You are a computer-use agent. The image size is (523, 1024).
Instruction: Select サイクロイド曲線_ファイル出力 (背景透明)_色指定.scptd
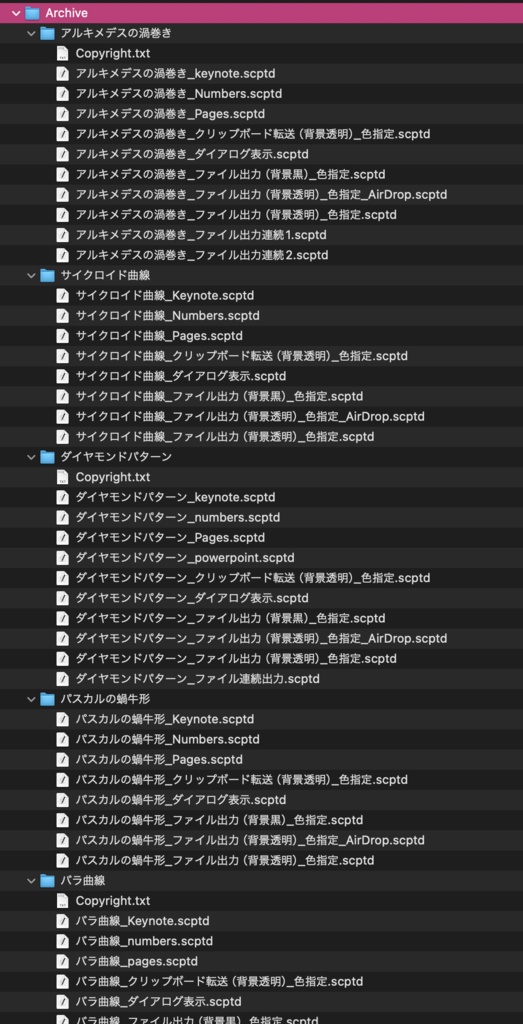point(225,438)
